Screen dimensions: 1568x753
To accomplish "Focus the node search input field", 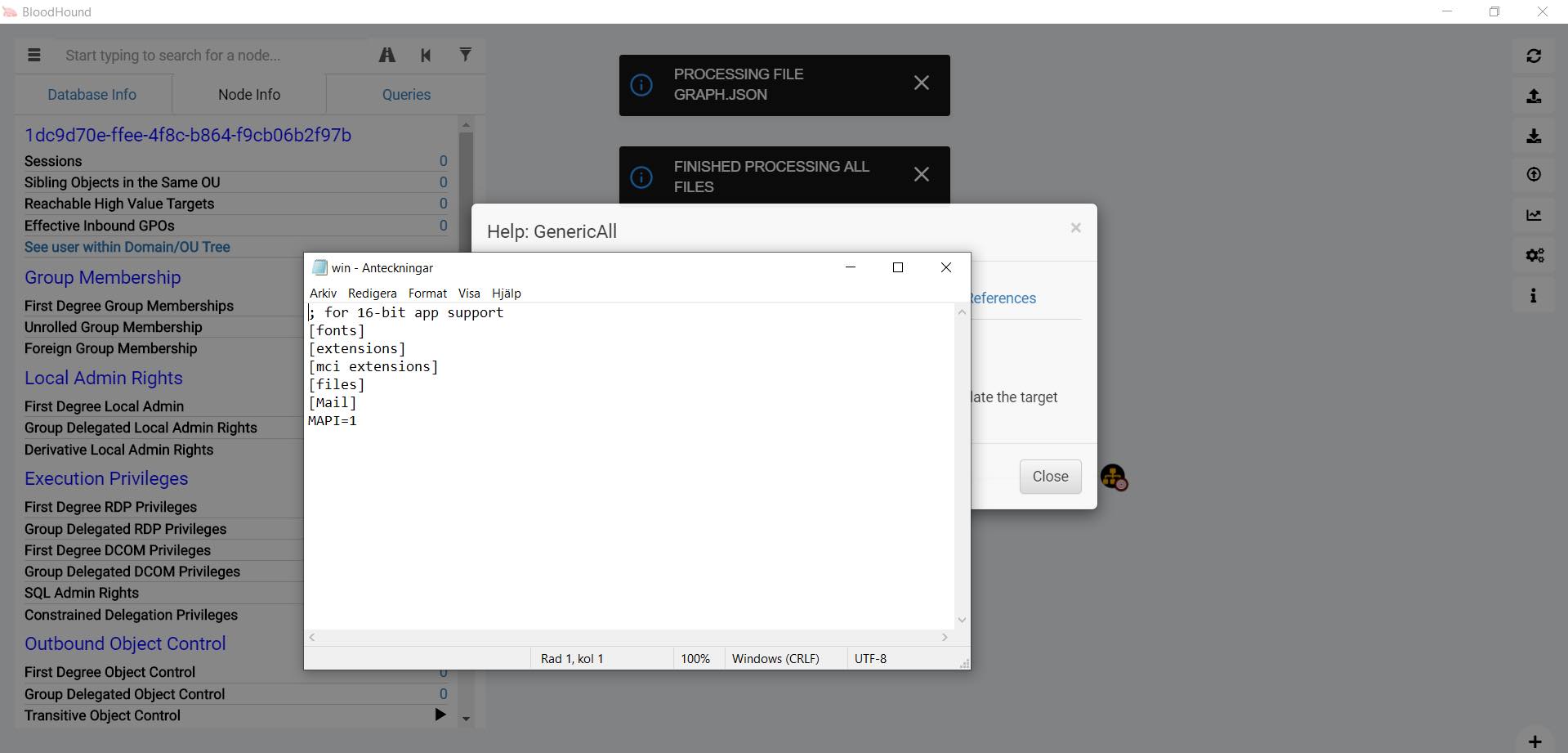I will (212, 55).
